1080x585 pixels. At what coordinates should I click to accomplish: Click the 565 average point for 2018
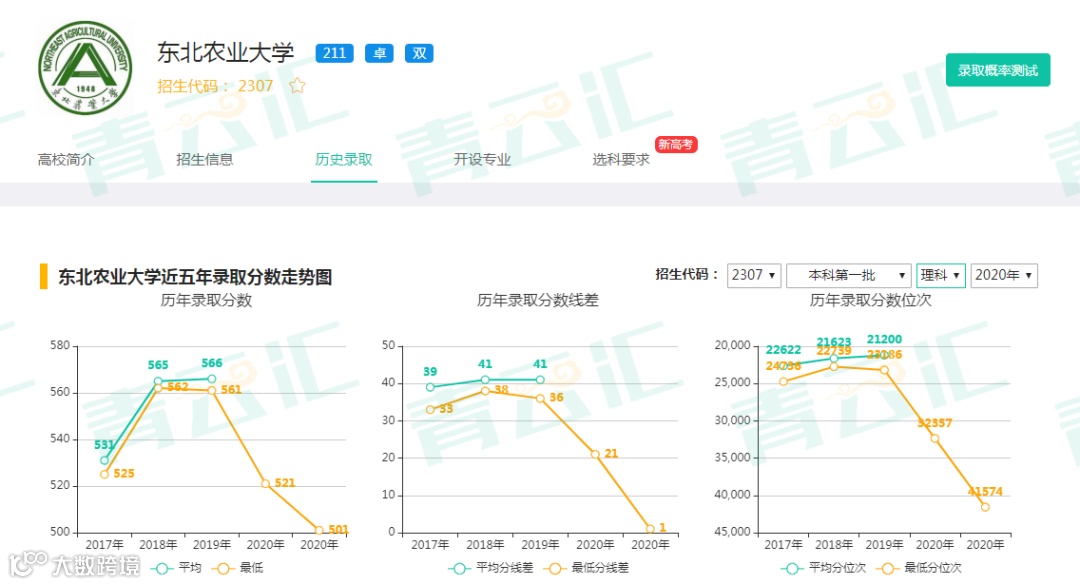tap(158, 381)
